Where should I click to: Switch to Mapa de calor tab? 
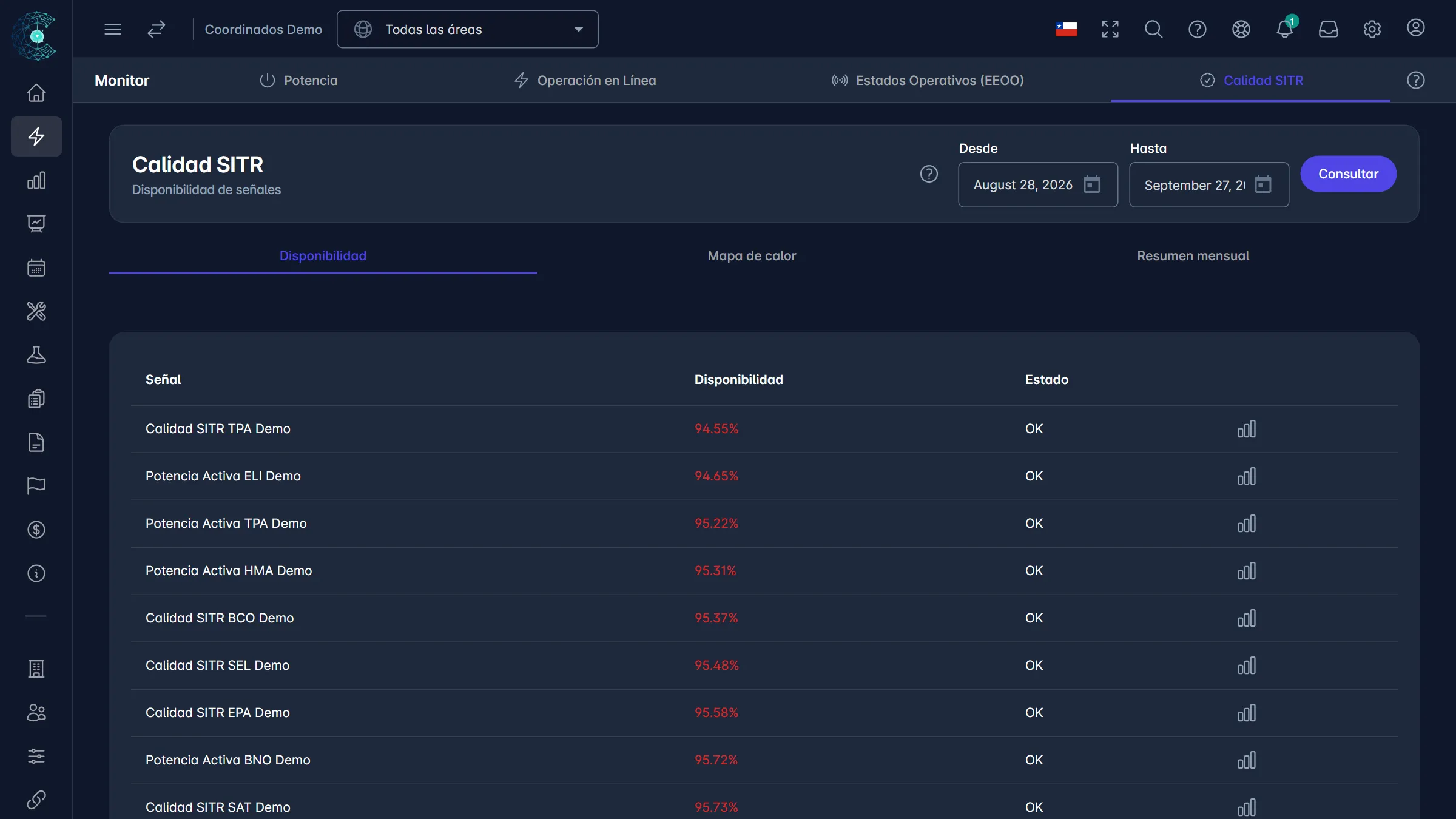[x=752, y=256]
